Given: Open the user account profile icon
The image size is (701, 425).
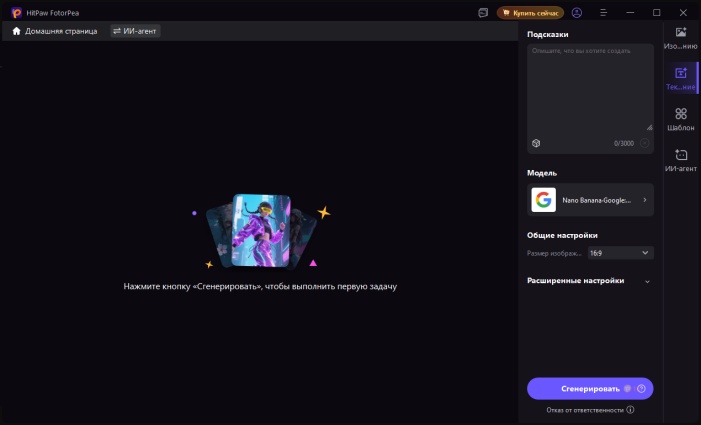Looking at the screenshot, I should 577,13.
